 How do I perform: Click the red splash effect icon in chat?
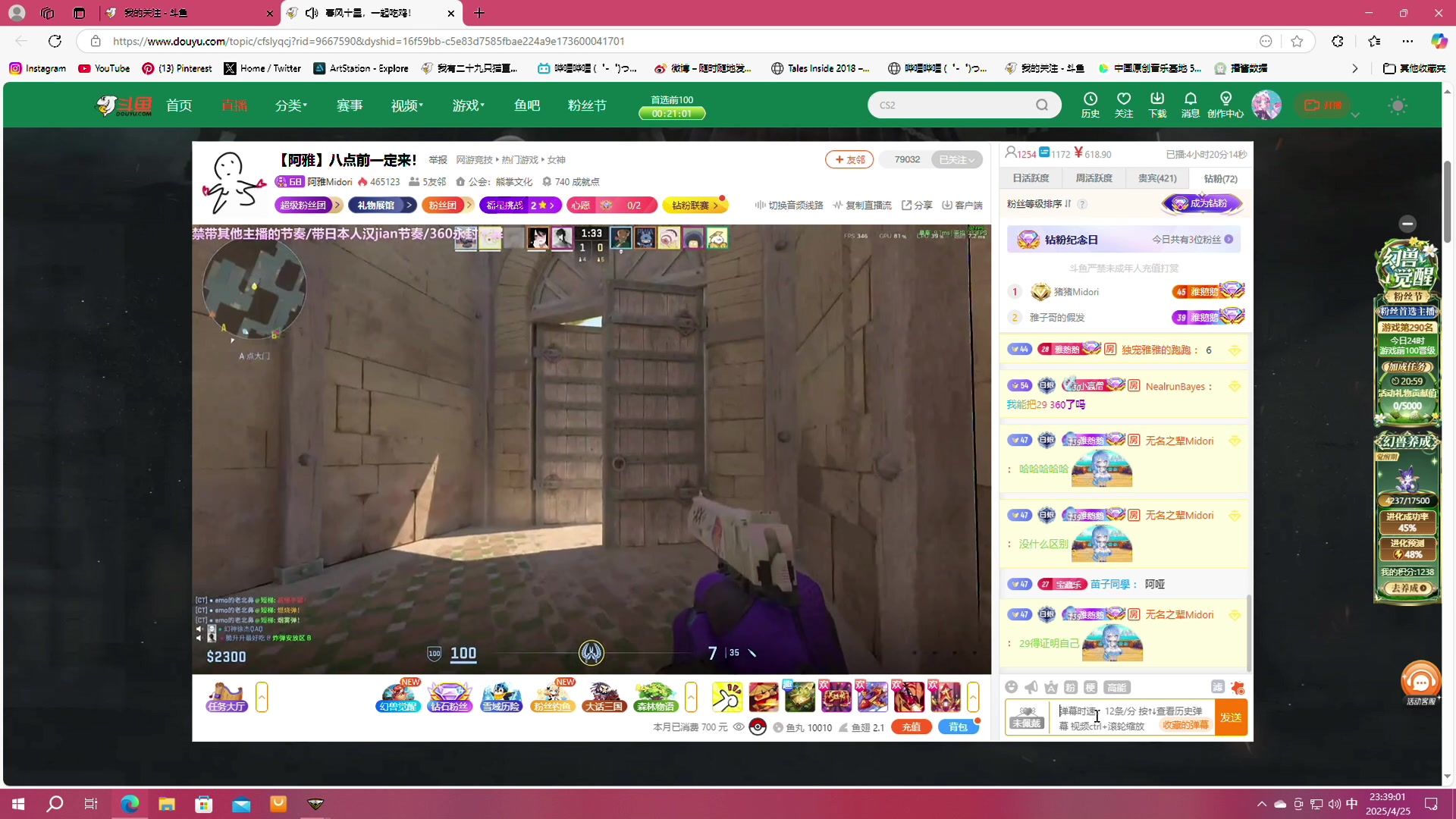pyautogui.click(x=1238, y=687)
